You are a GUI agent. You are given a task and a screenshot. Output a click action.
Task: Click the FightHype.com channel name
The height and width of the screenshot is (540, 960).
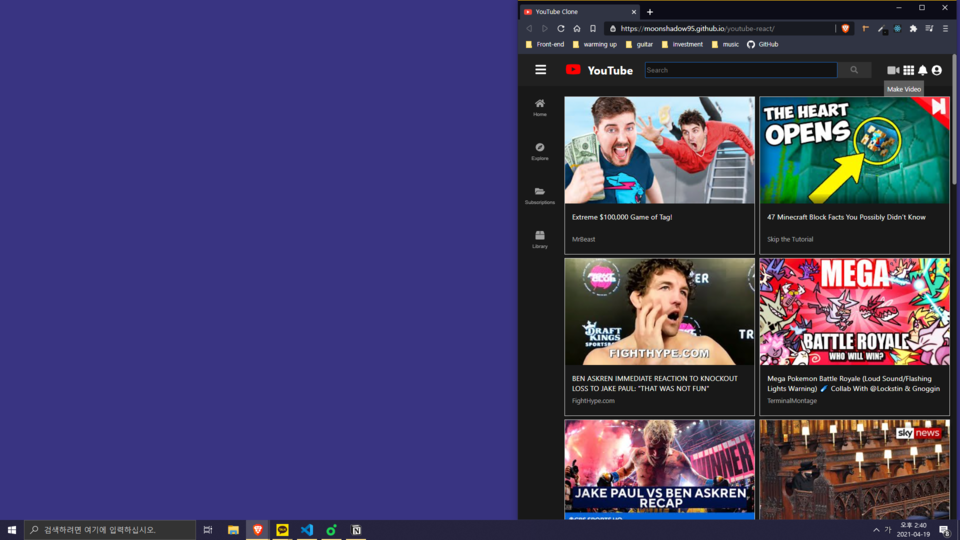pos(593,401)
